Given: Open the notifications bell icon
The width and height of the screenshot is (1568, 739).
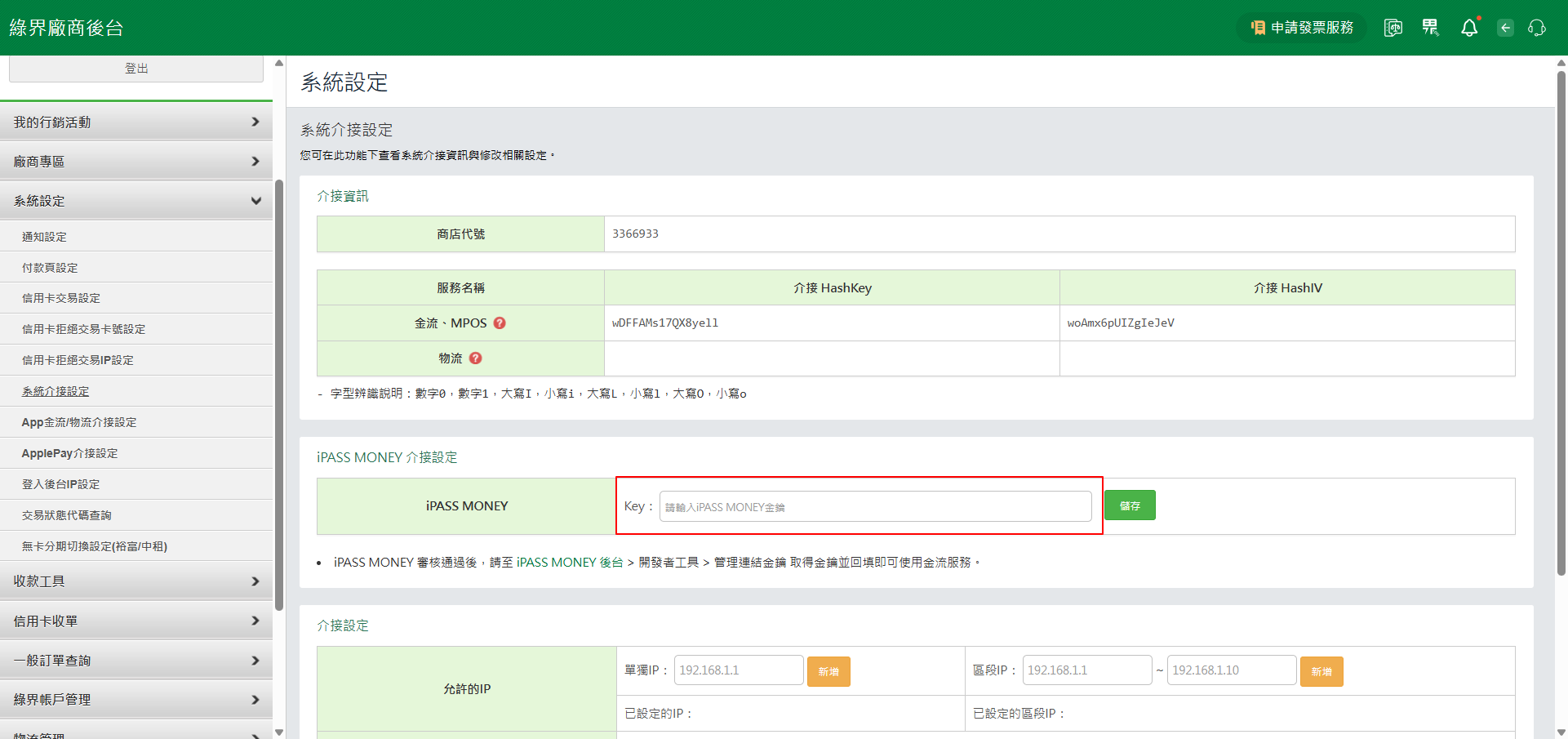Looking at the screenshot, I should coord(1468,28).
